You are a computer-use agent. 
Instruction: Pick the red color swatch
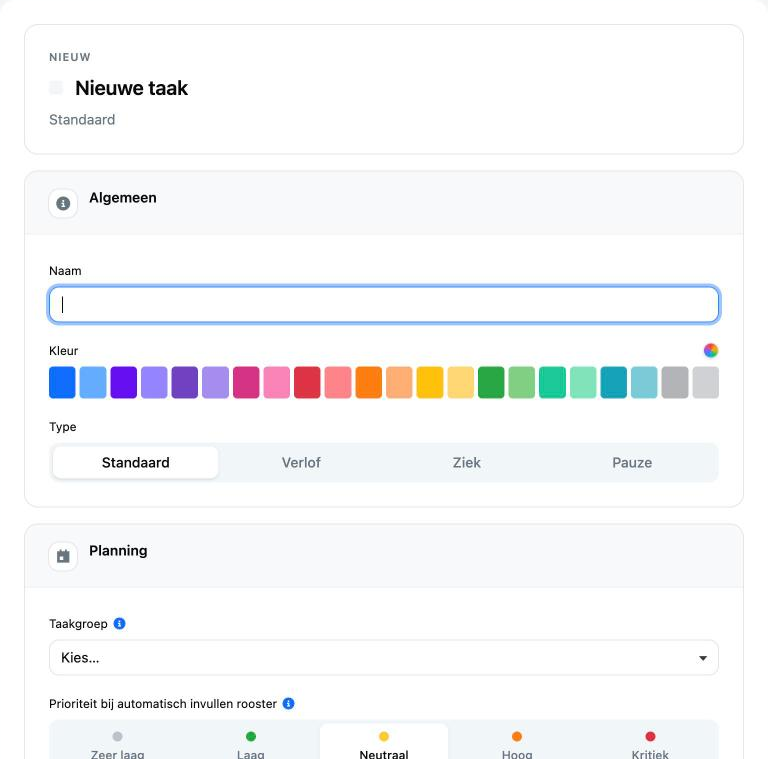pos(307,382)
